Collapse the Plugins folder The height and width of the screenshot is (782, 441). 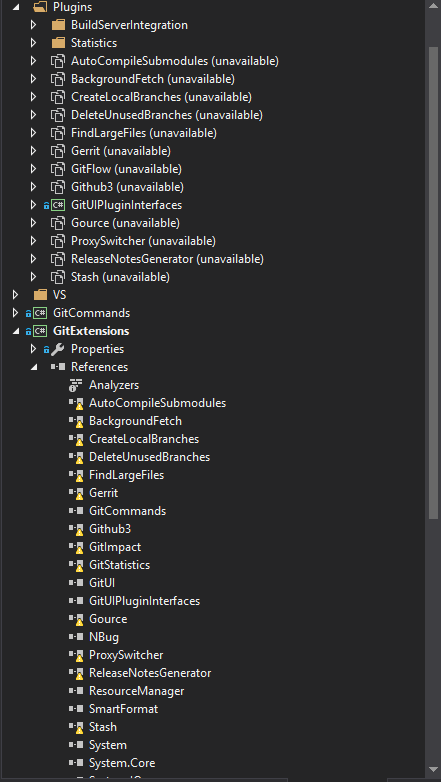click(16, 7)
